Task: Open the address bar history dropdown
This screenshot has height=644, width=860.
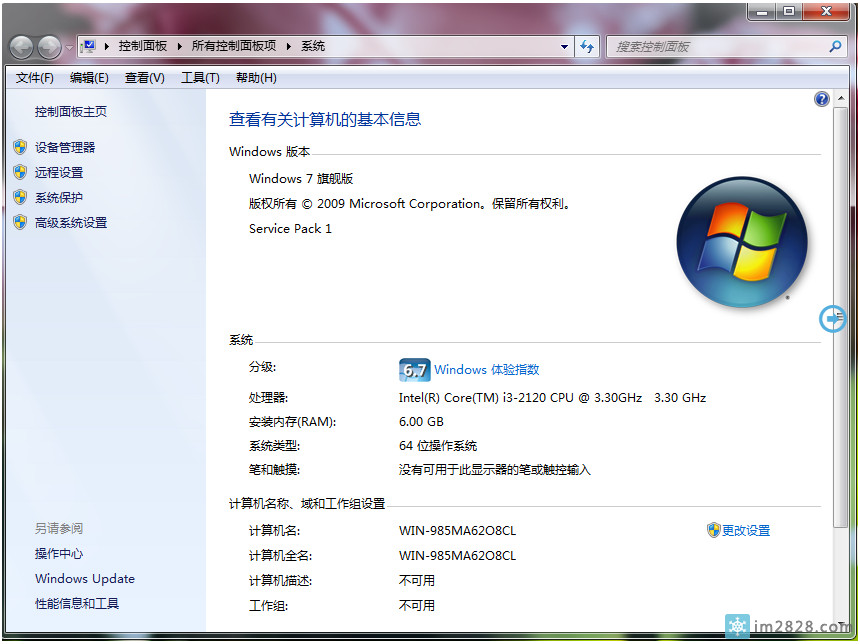Action: [x=564, y=47]
